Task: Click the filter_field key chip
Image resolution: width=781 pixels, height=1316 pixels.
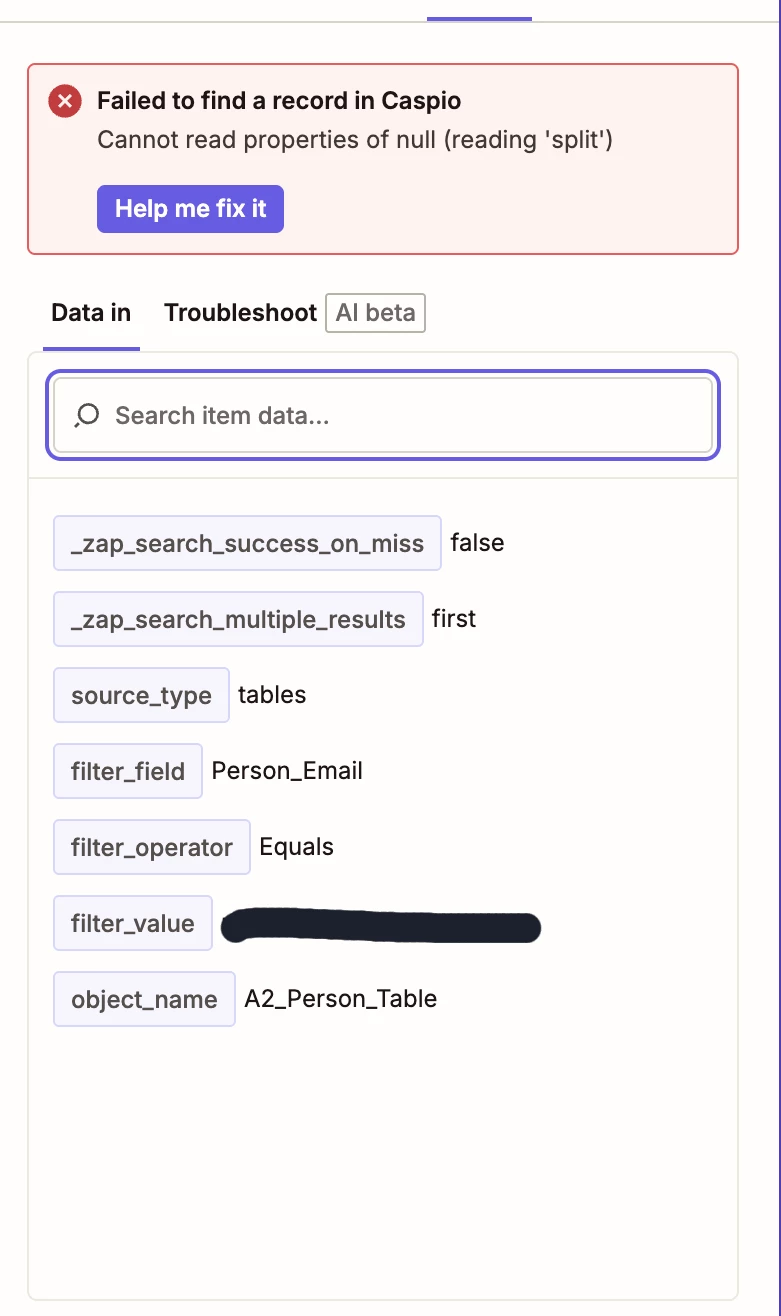Action: click(128, 771)
